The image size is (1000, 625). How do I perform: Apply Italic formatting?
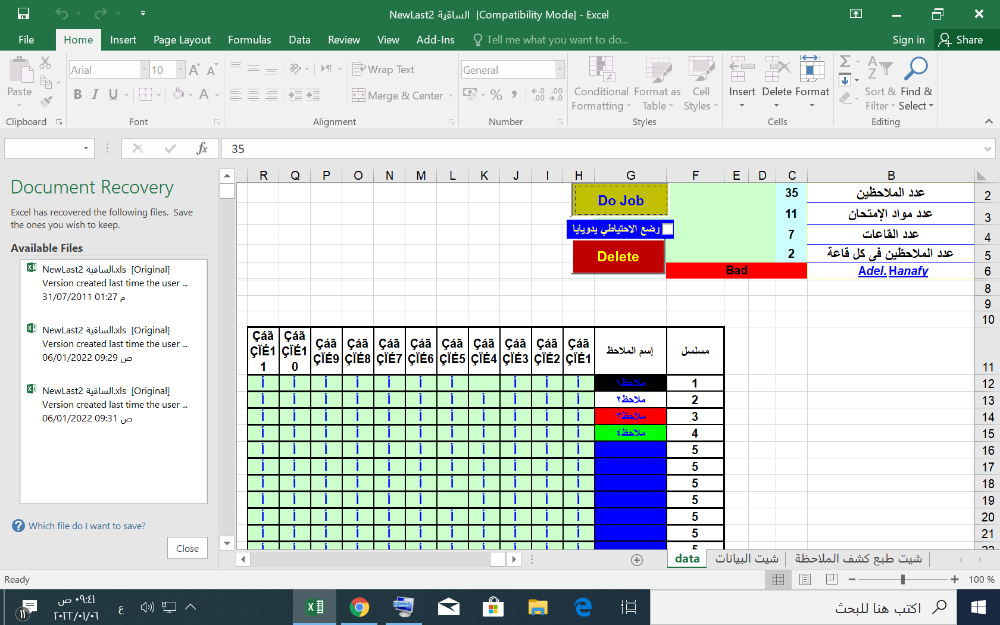tap(95, 94)
